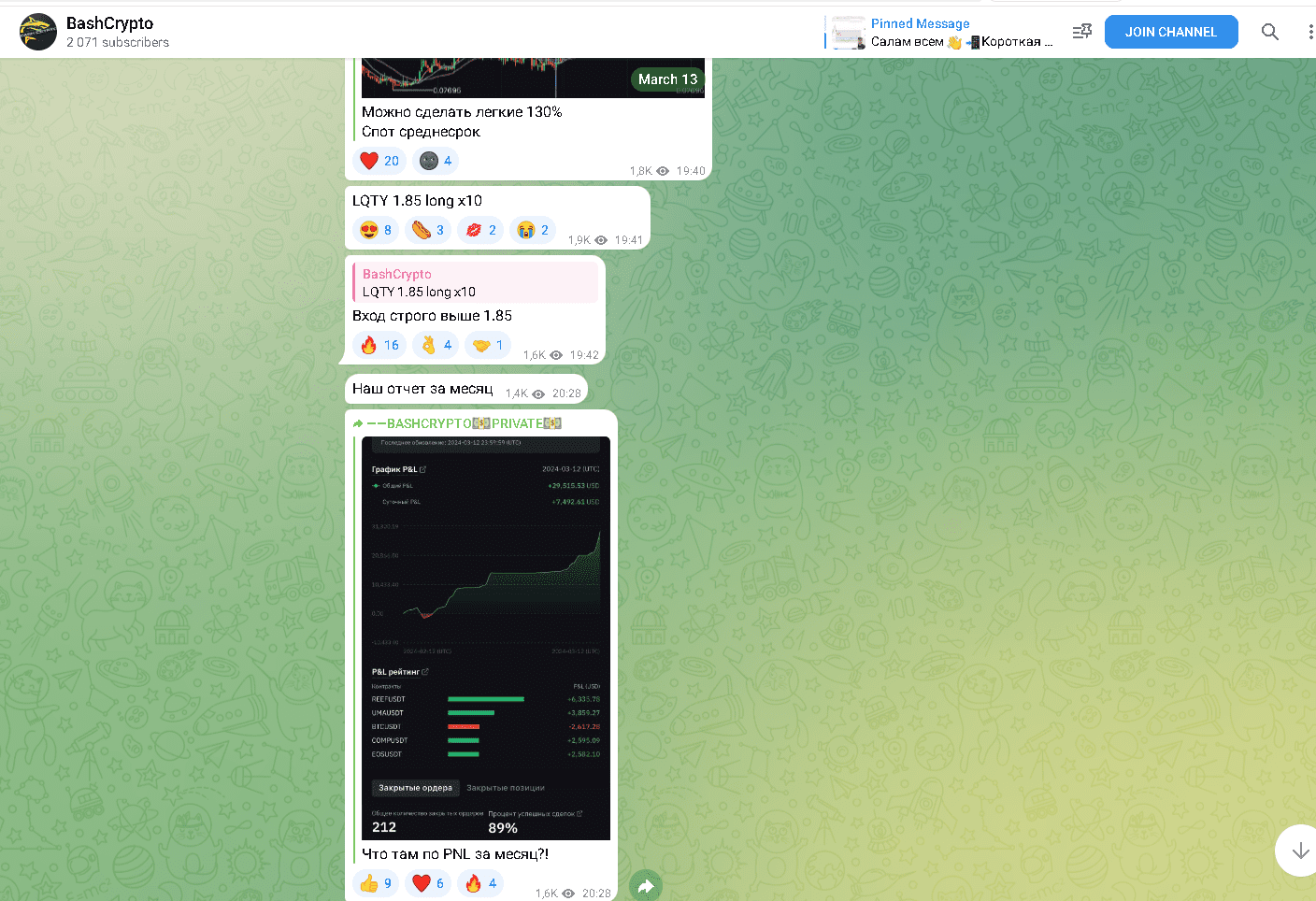Click the OK hand reaction with 4

[436, 345]
